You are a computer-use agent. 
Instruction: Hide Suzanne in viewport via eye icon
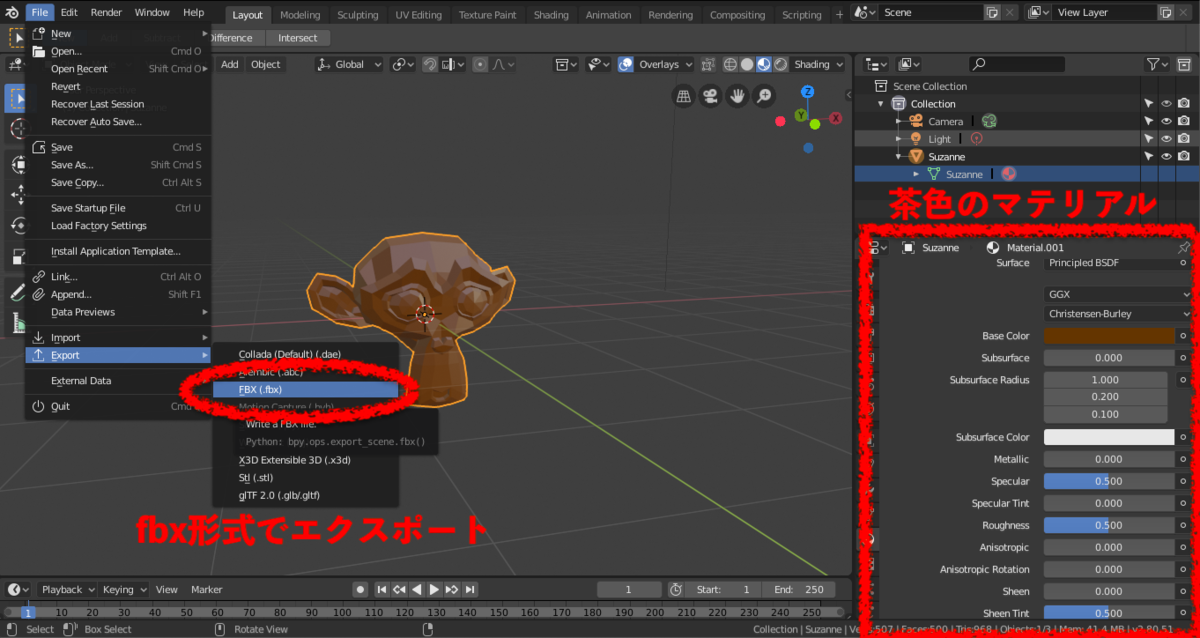click(1166, 156)
